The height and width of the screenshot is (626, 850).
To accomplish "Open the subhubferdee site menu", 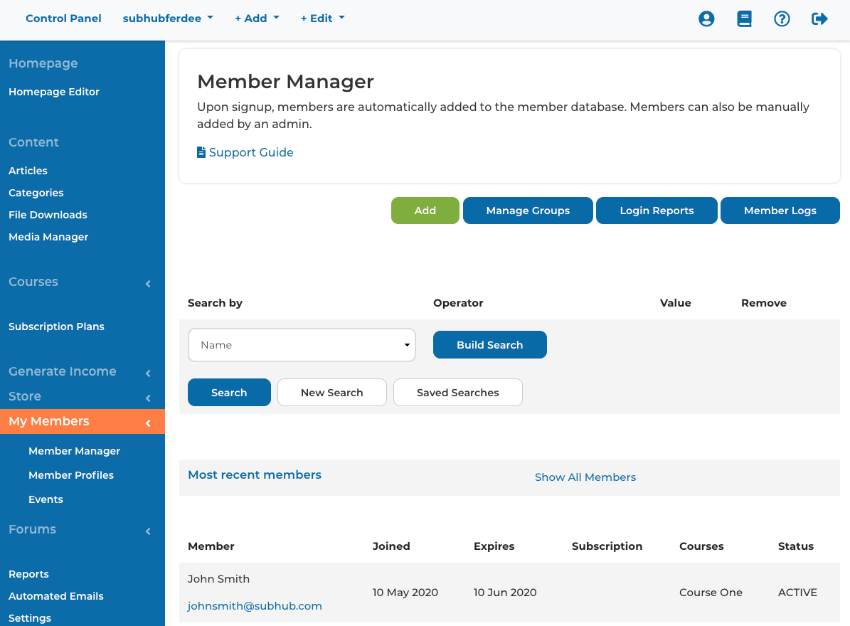I will [167, 18].
